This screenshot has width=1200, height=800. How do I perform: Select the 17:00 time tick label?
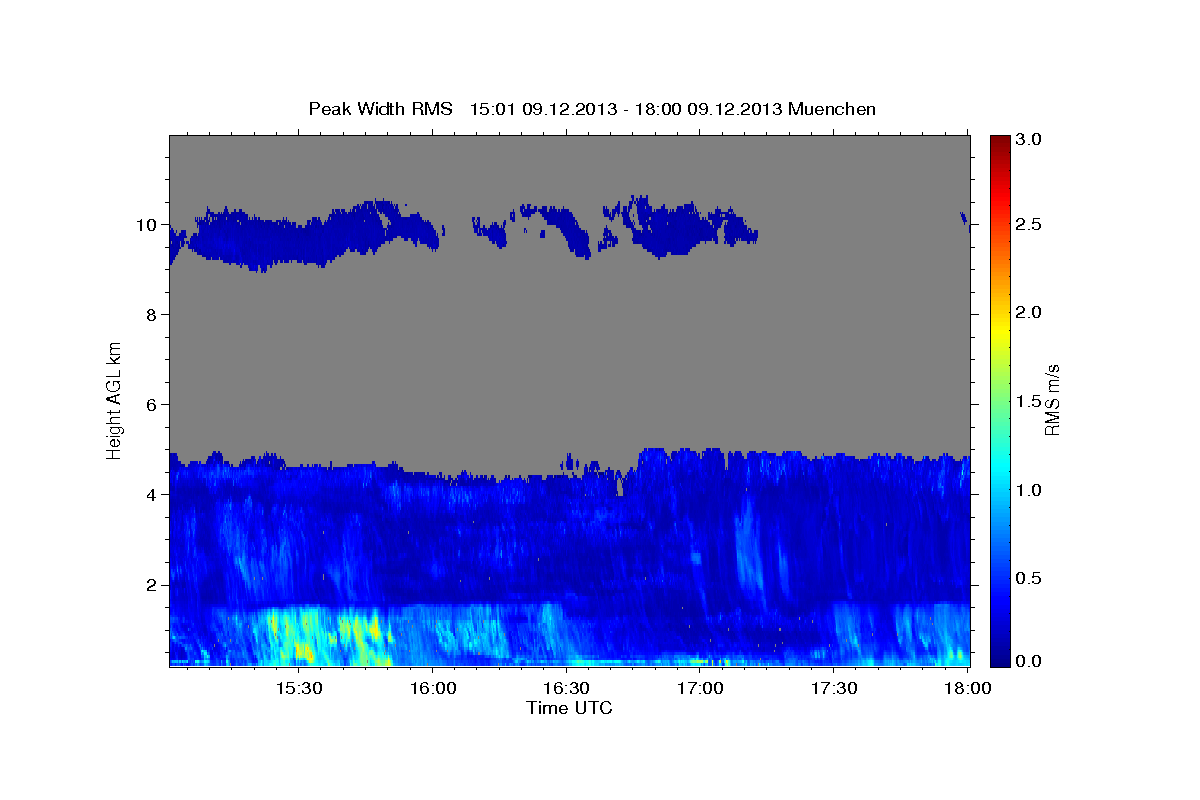tap(700, 689)
